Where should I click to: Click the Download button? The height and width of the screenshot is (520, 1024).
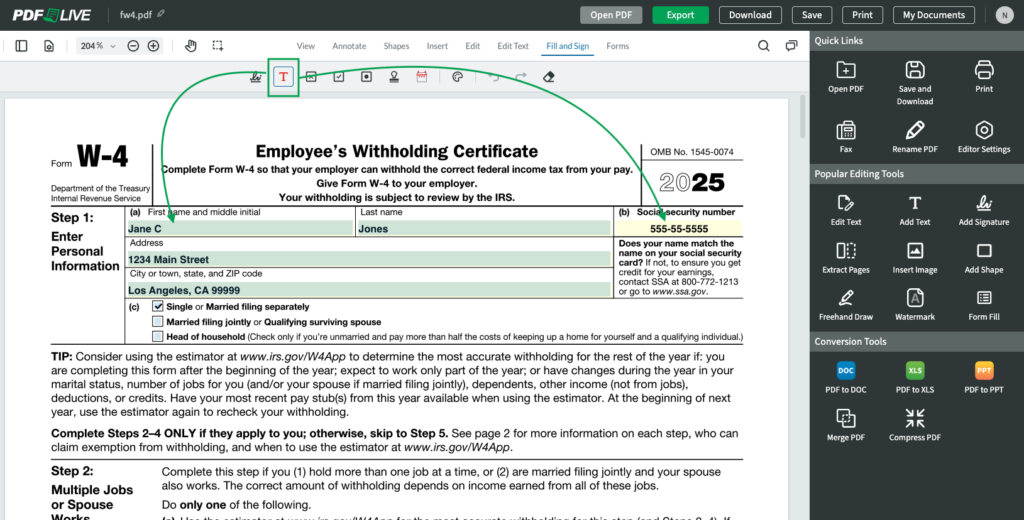tap(750, 15)
